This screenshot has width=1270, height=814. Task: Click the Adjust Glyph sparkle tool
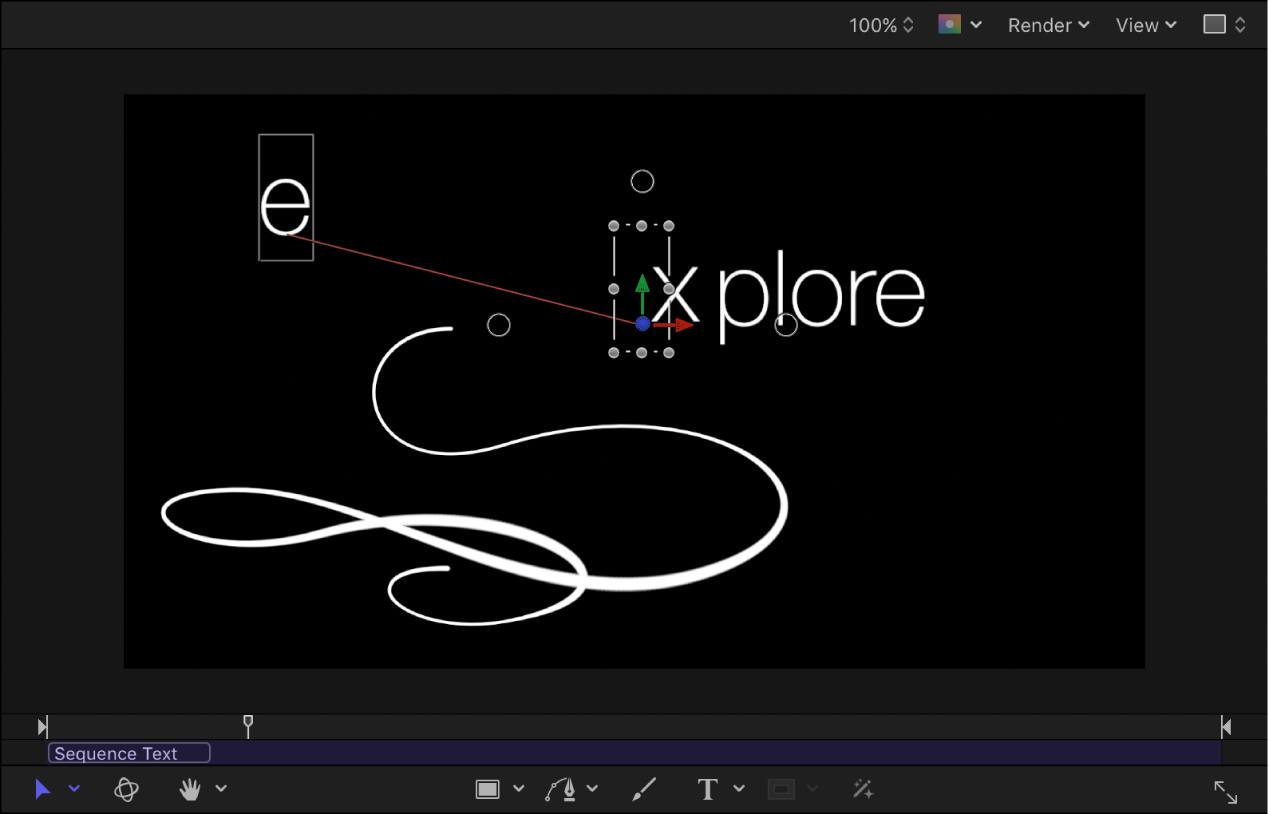tap(862, 789)
